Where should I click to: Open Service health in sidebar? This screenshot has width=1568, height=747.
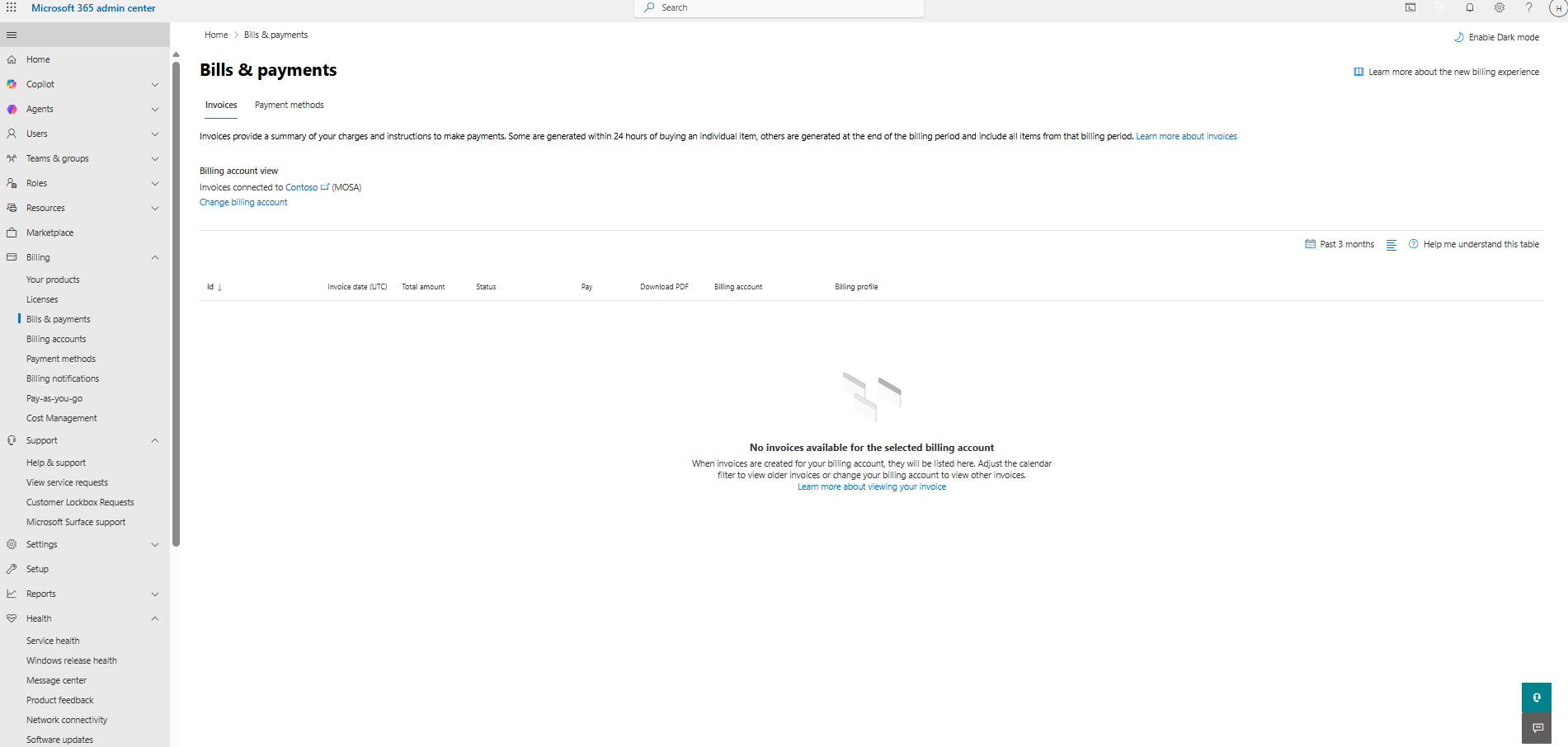[53, 641]
